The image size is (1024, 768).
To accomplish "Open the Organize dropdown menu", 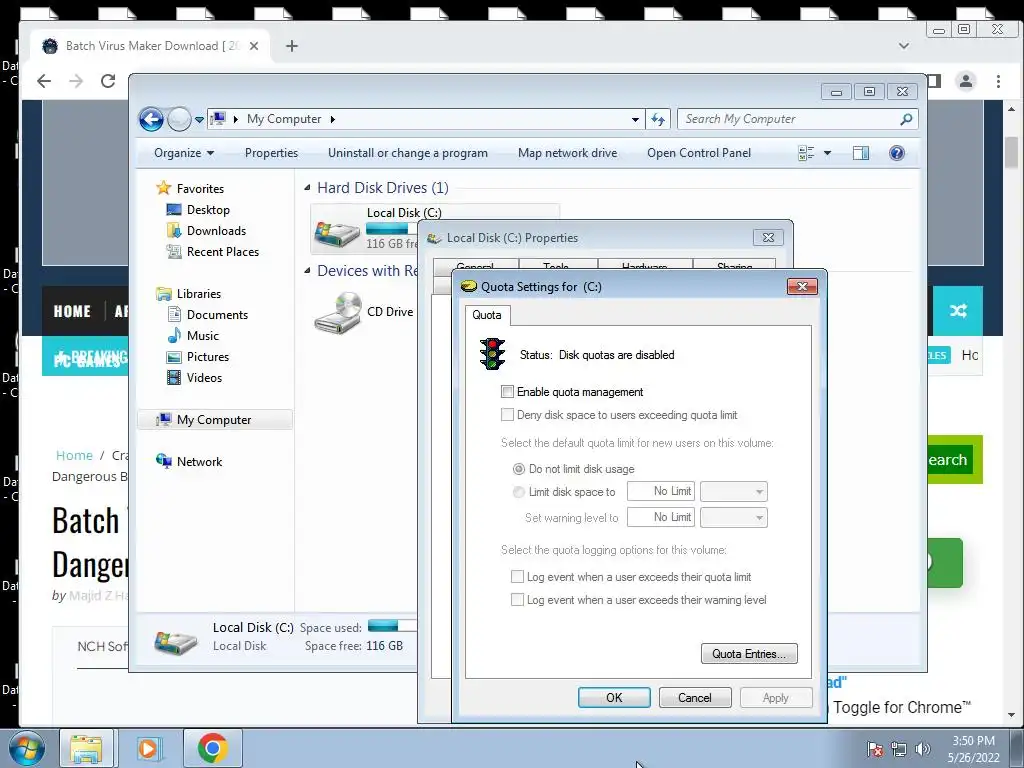I will click(184, 153).
